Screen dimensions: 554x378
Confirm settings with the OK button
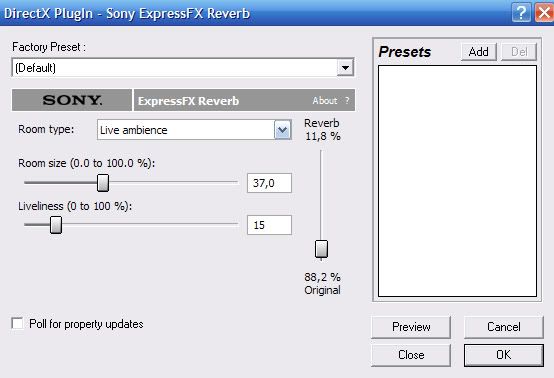[x=503, y=355]
